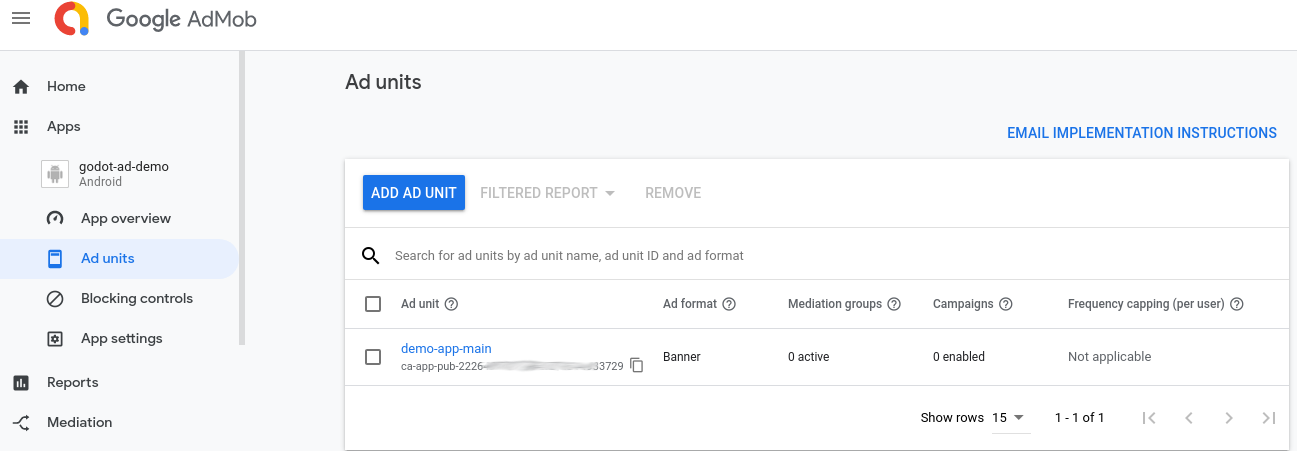Open help for Ad format column
Image resolution: width=1297 pixels, height=451 pixels.
click(729, 304)
